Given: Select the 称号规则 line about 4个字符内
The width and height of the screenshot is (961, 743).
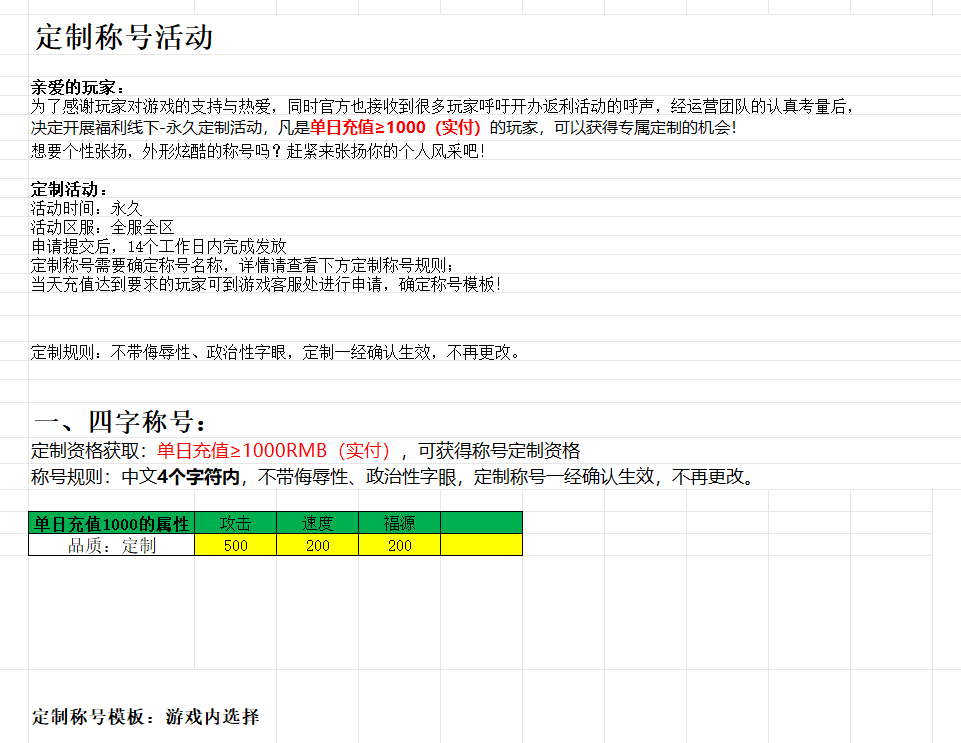Looking at the screenshot, I should (x=392, y=477).
